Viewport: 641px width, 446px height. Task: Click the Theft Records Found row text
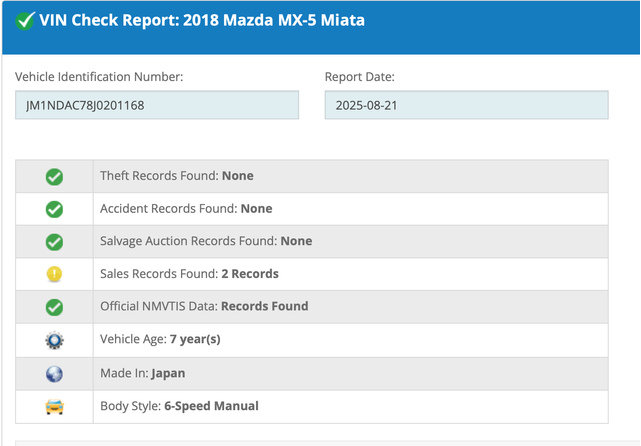click(177, 176)
